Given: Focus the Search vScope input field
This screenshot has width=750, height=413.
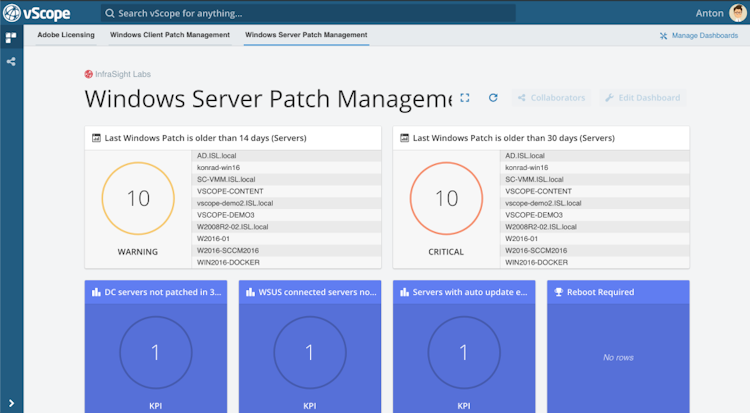Looking at the screenshot, I should (309, 13).
